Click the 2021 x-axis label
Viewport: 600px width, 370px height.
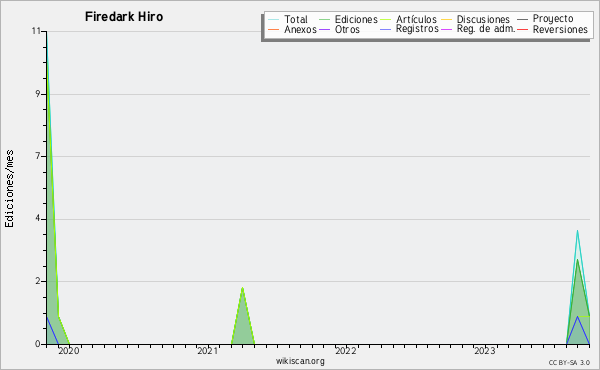(207, 350)
